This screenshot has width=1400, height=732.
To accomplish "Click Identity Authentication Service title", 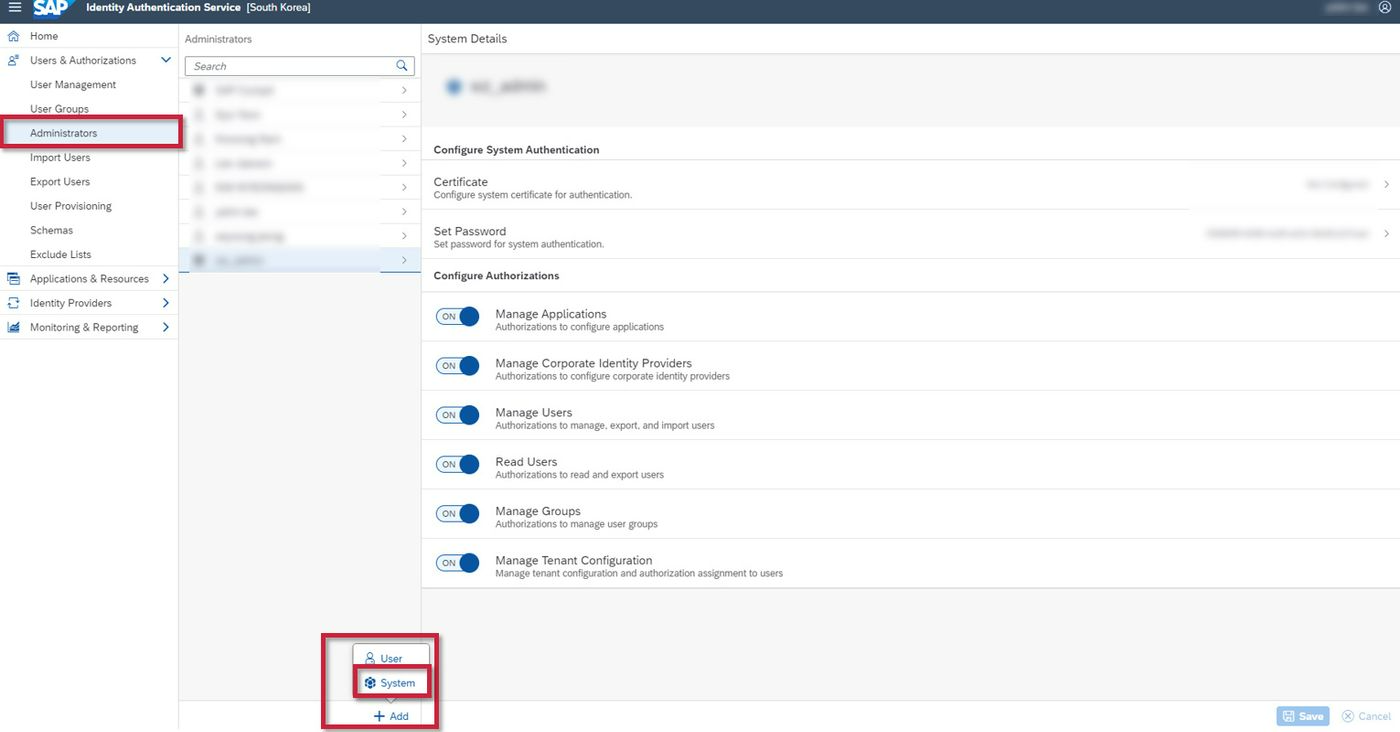I will (x=164, y=8).
